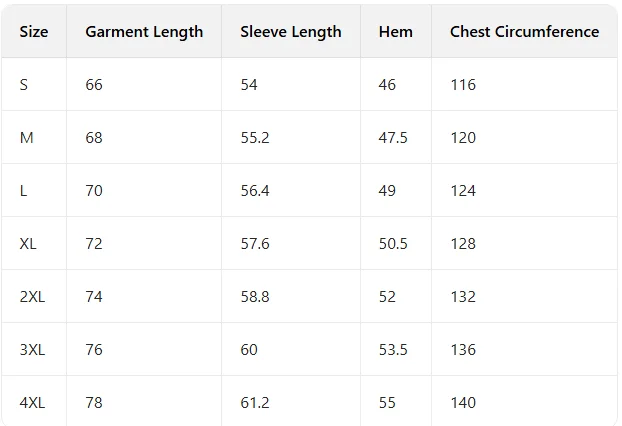The height and width of the screenshot is (426, 622).
Task: Click the Hem column header
Action: pyautogui.click(x=395, y=32)
